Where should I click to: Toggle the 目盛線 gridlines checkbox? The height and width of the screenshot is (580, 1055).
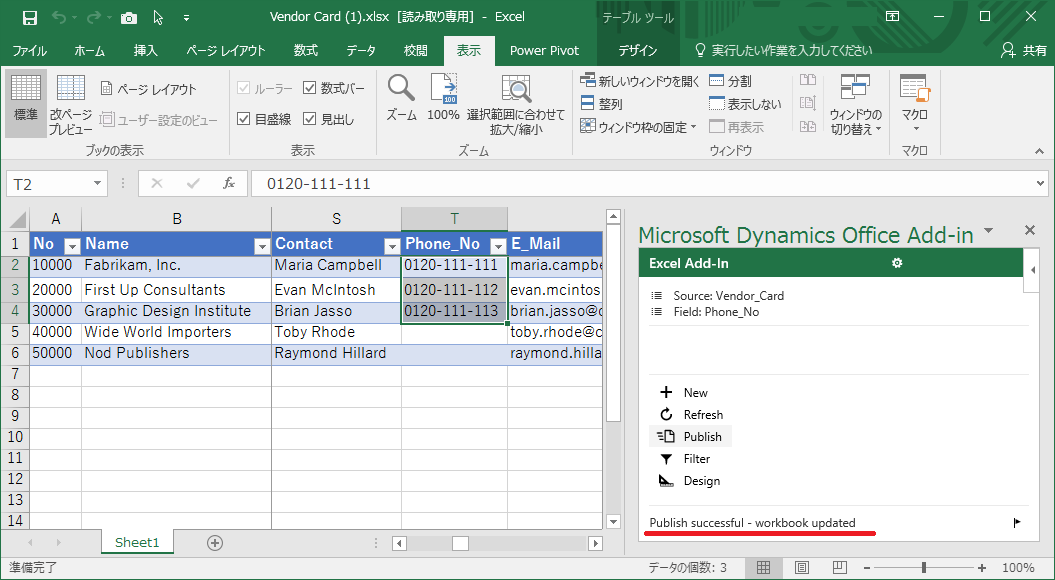click(244, 119)
